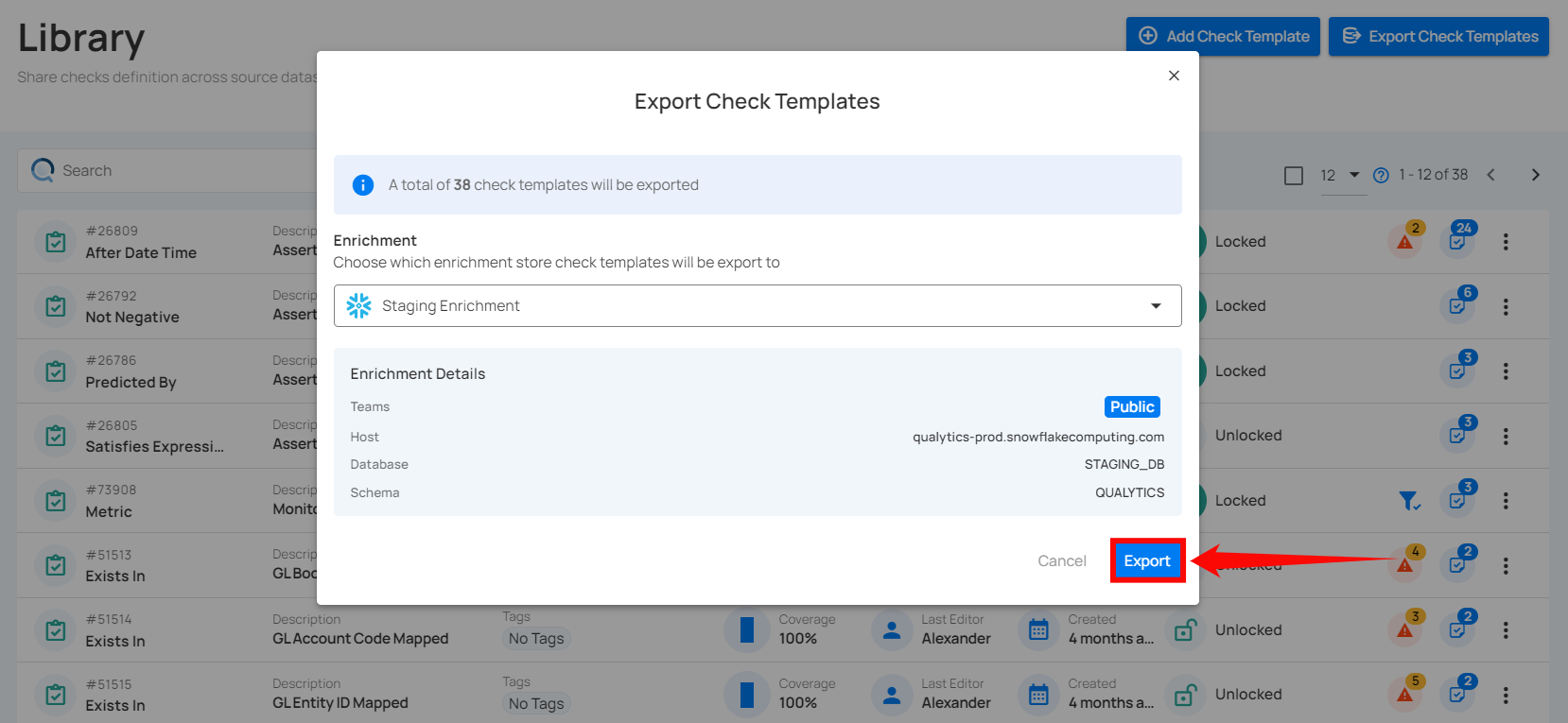This screenshot has height=723, width=1568.
Task: Open the Predicted By row options menu
Action: coord(1506,371)
